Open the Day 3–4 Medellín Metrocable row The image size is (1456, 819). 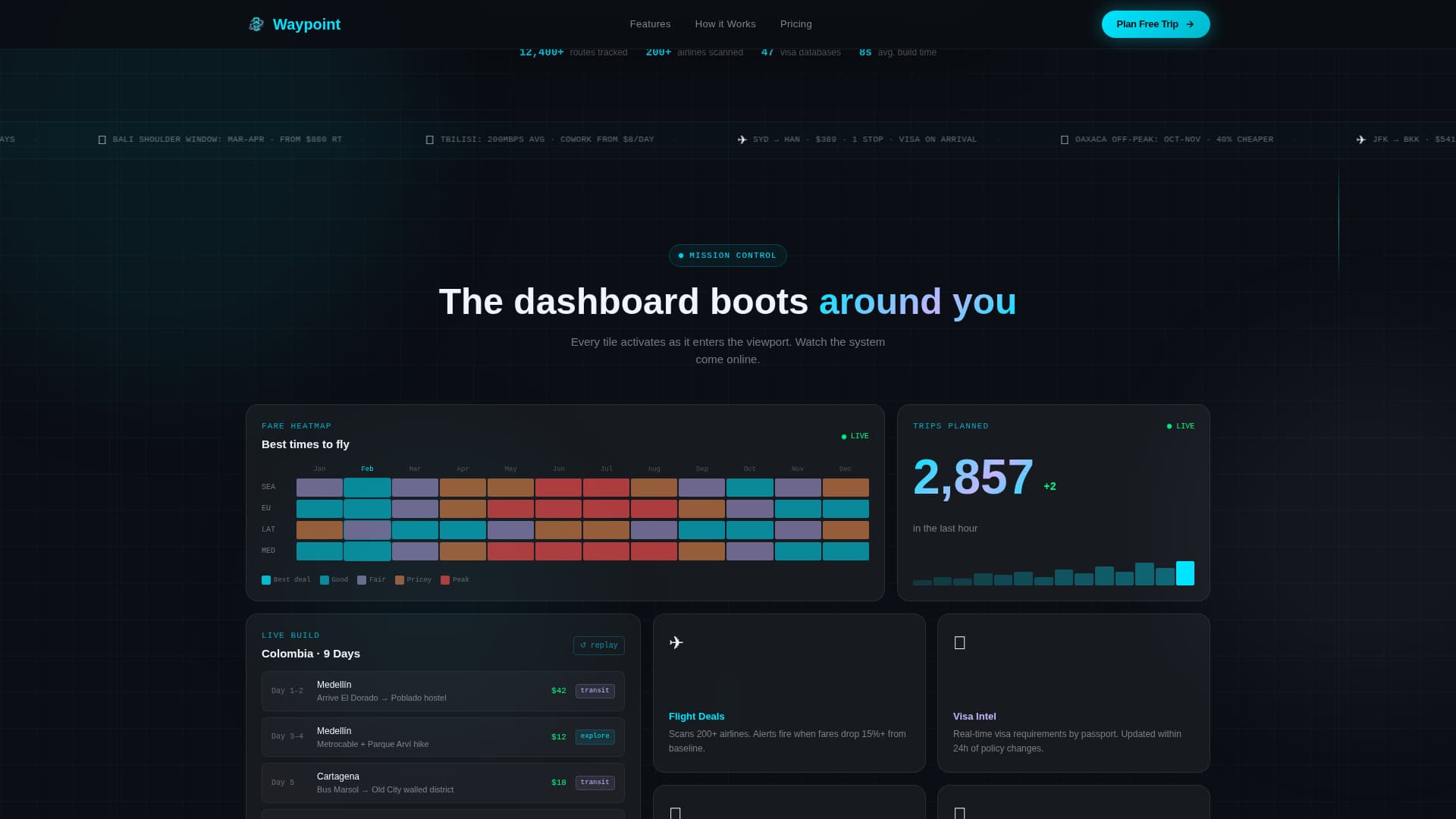click(x=443, y=737)
